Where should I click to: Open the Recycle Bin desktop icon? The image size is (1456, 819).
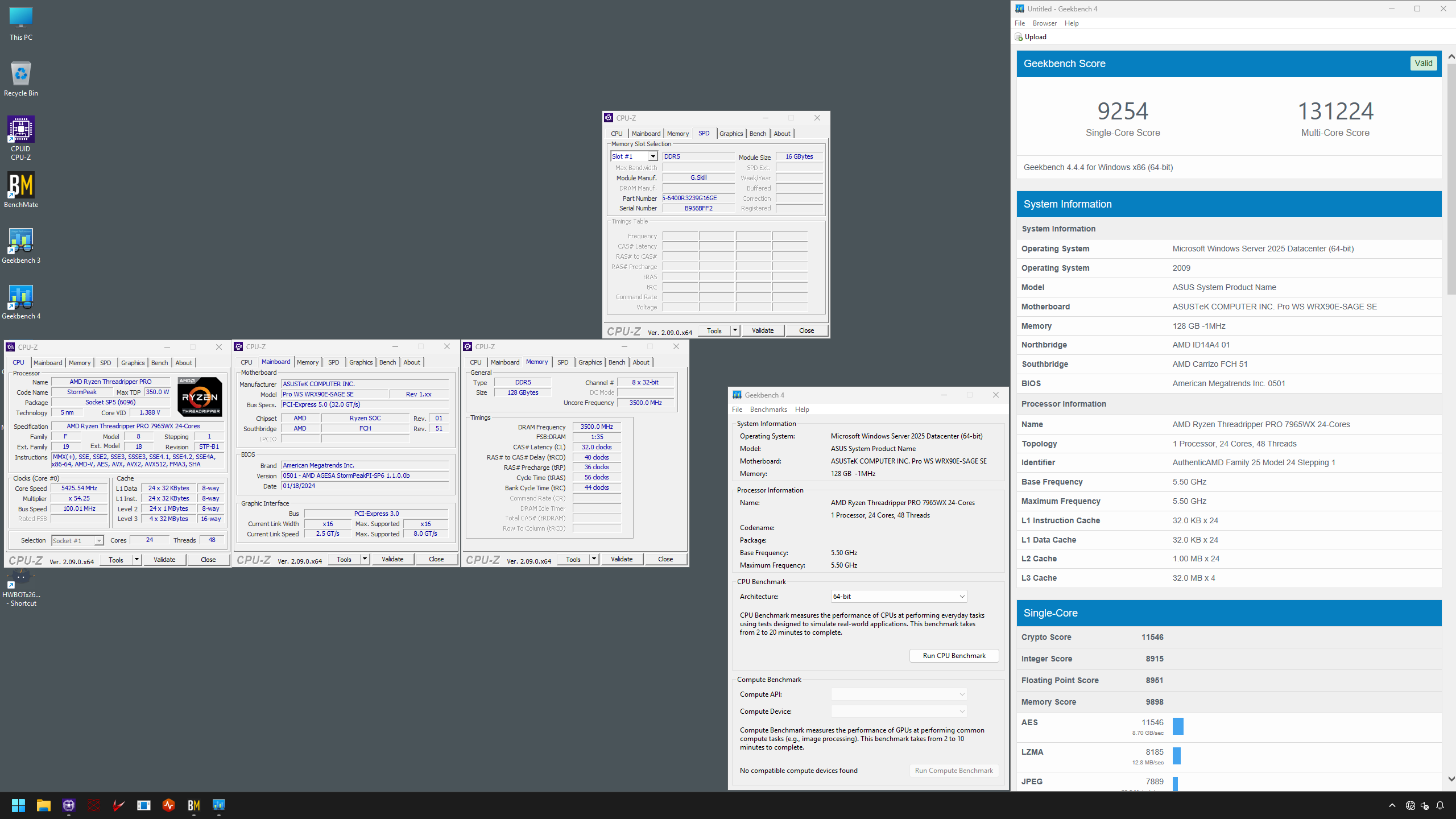21,79
